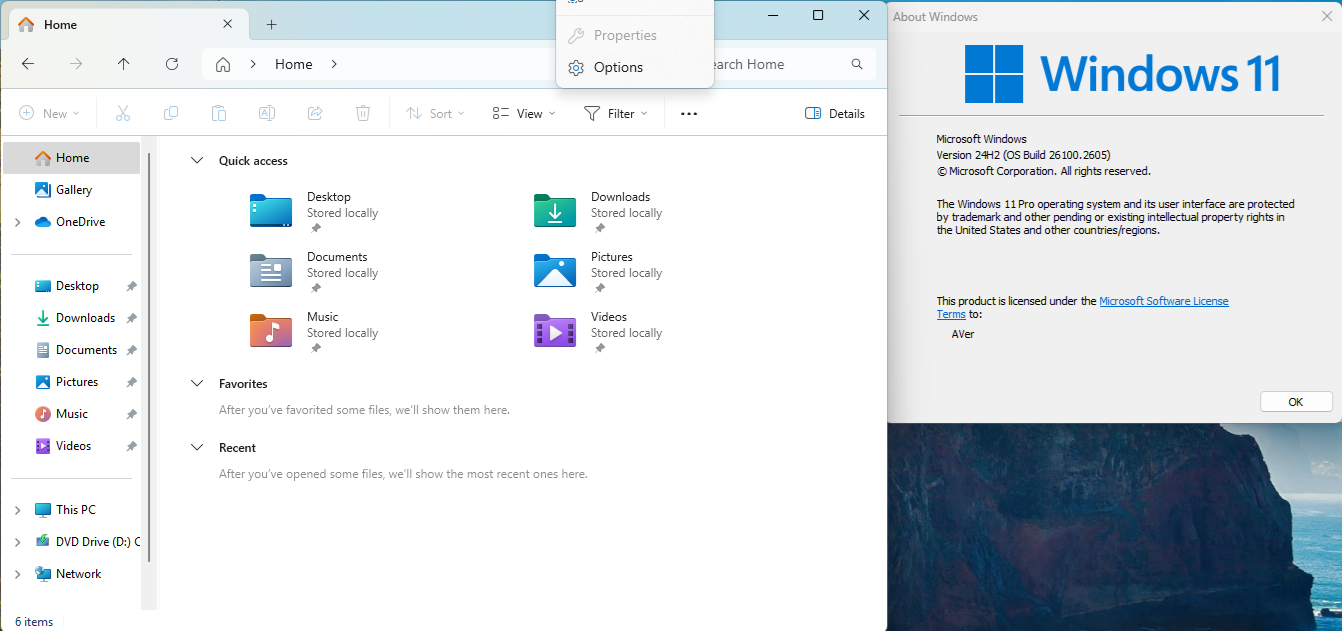Collapse the Recent section
Image resolution: width=1342 pixels, height=631 pixels.
[197, 448]
